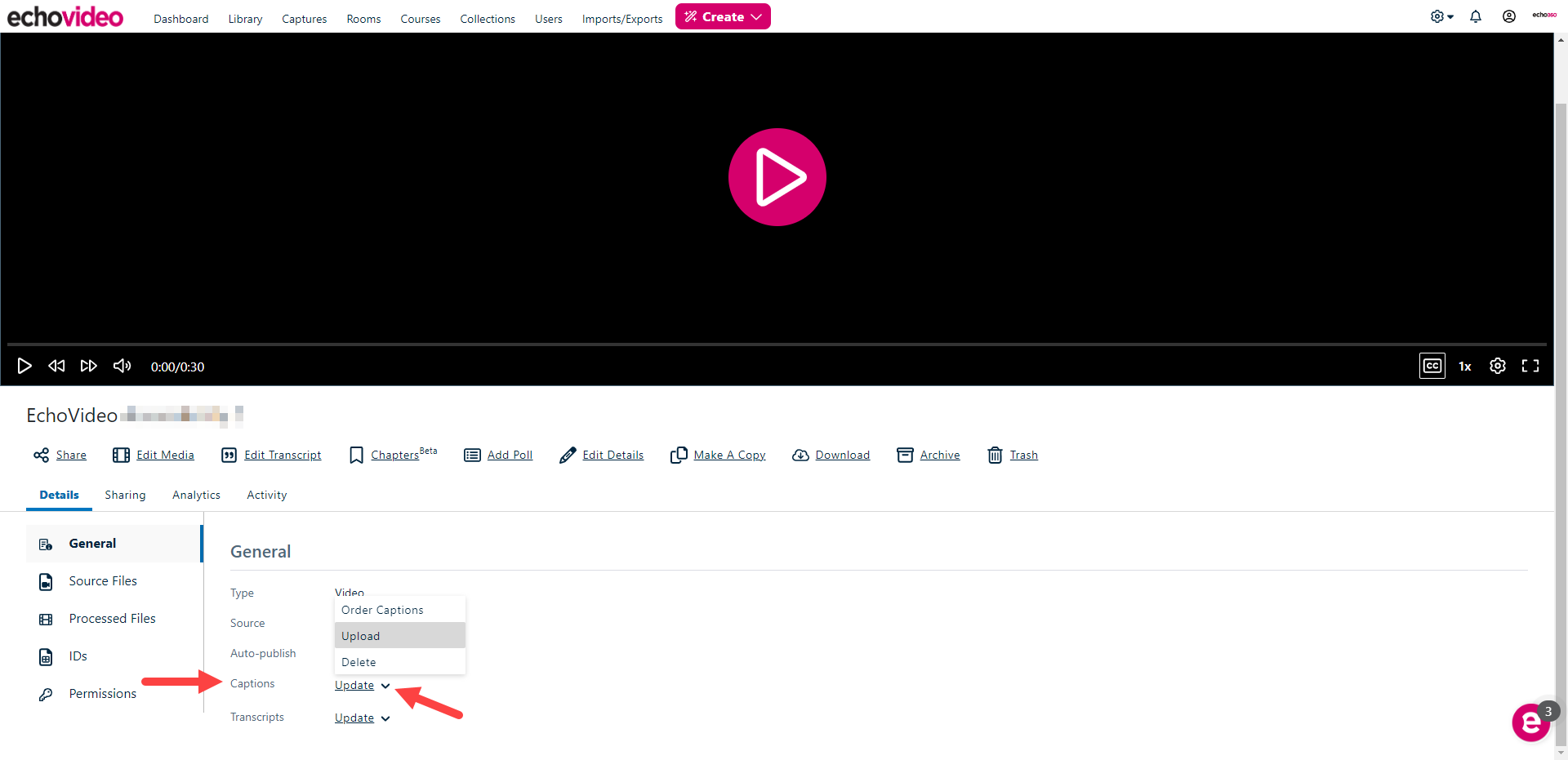Play video from the player control bar
Screen dimensions: 1568x760
pos(24,366)
